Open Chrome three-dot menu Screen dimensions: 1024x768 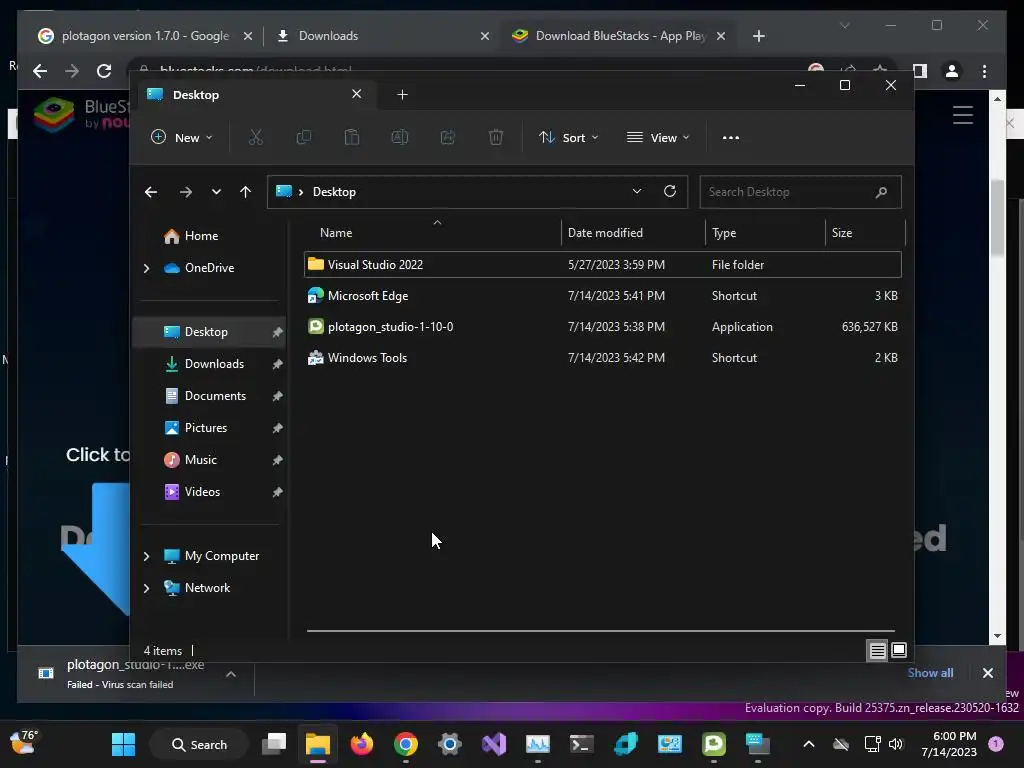point(984,71)
